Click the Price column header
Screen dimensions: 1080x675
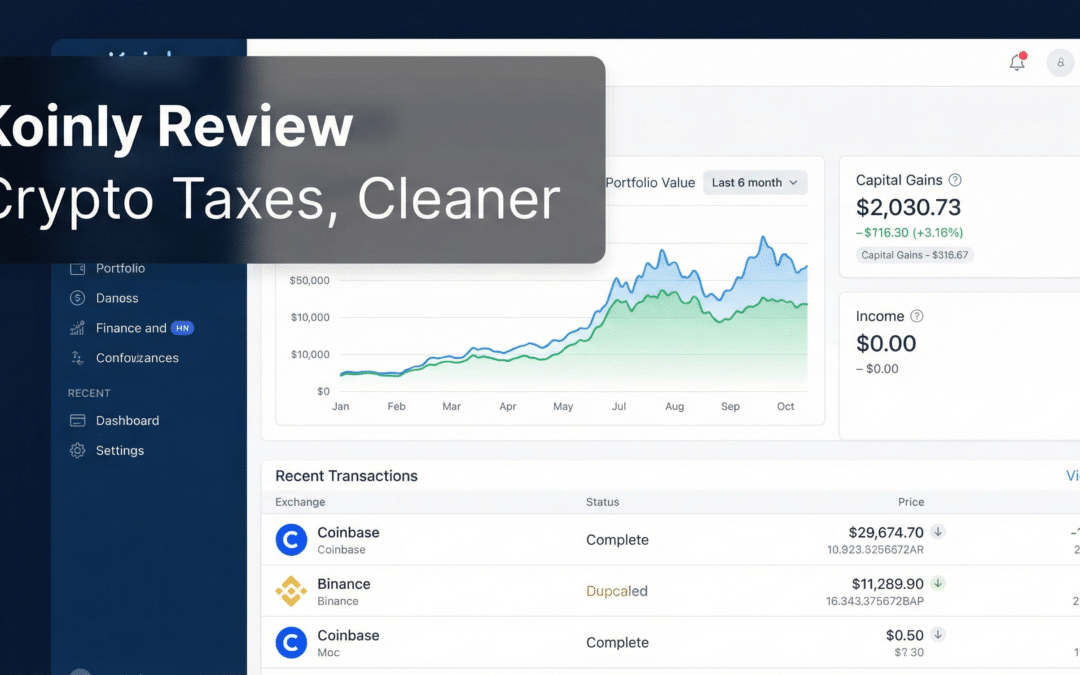pyautogui.click(x=911, y=502)
